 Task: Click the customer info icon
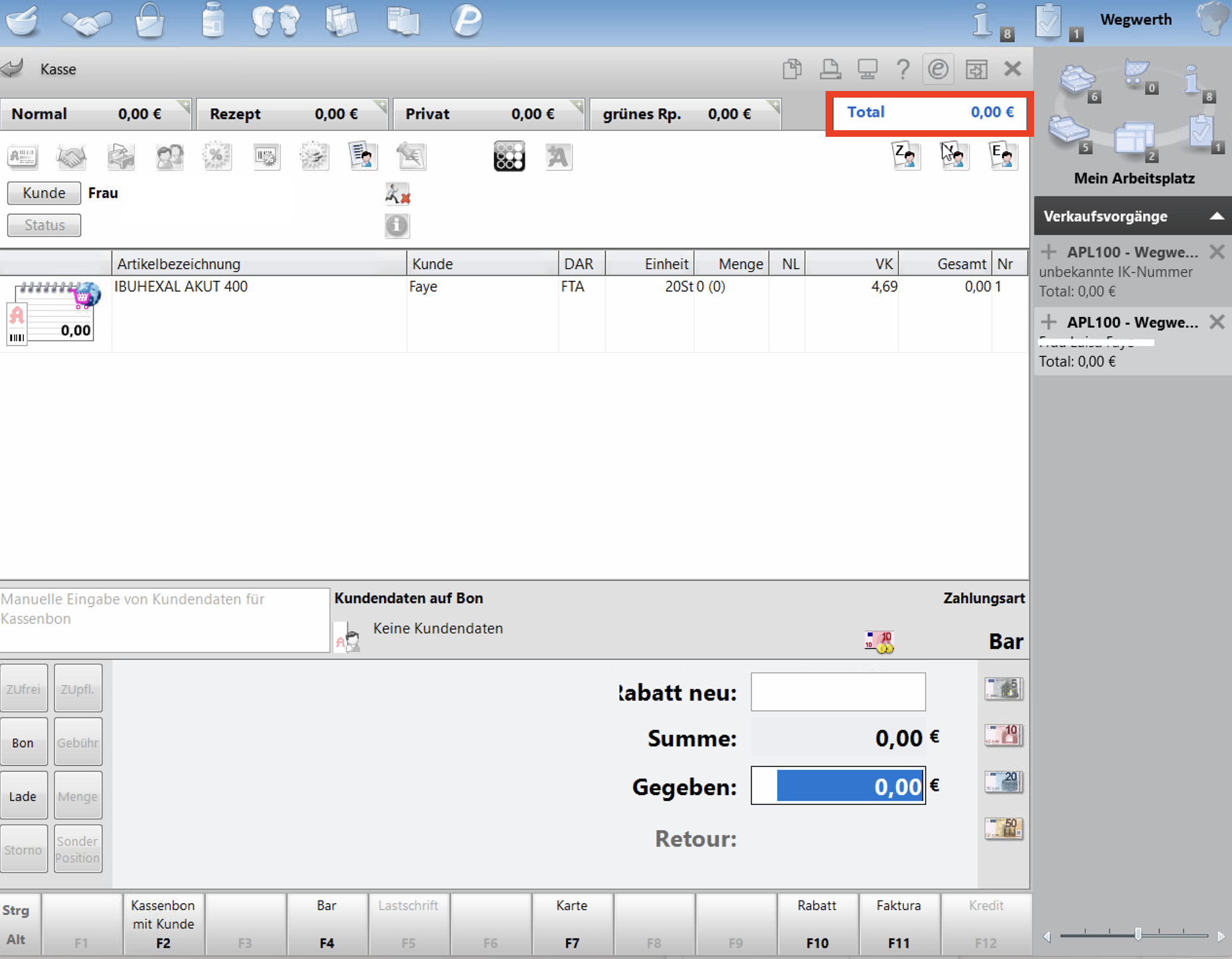click(x=397, y=226)
